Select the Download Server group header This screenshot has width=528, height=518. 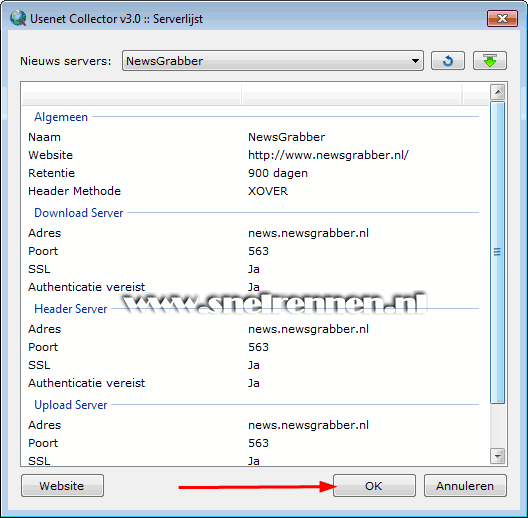[x=79, y=213]
